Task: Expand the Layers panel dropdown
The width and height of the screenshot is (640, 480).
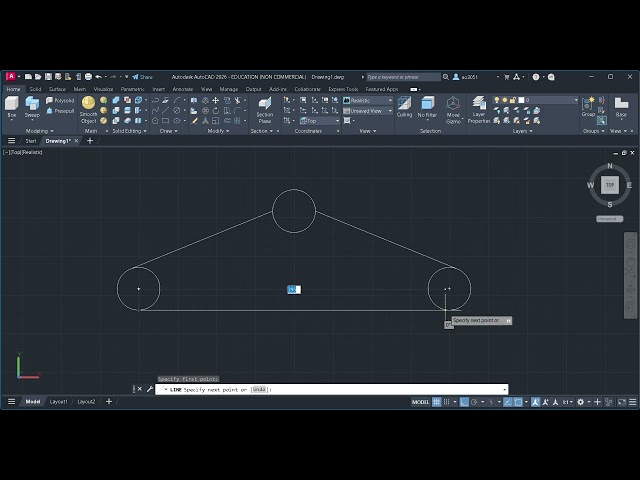Action: (x=523, y=131)
